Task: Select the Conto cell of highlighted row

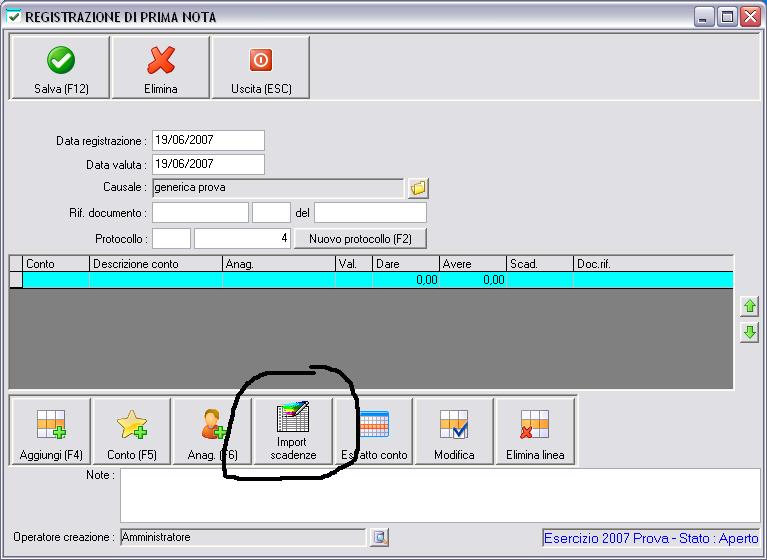Action: point(56,280)
